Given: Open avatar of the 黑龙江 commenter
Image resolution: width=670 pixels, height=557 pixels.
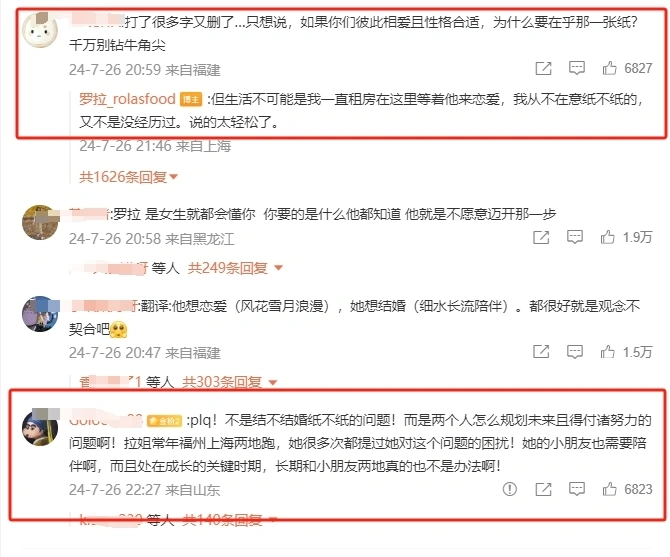Looking at the screenshot, I should tap(40, 222).
